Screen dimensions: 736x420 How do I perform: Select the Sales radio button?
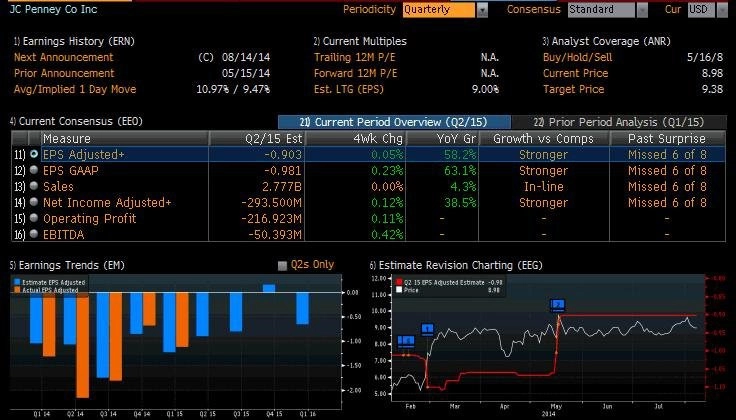(x=34, y=186)
